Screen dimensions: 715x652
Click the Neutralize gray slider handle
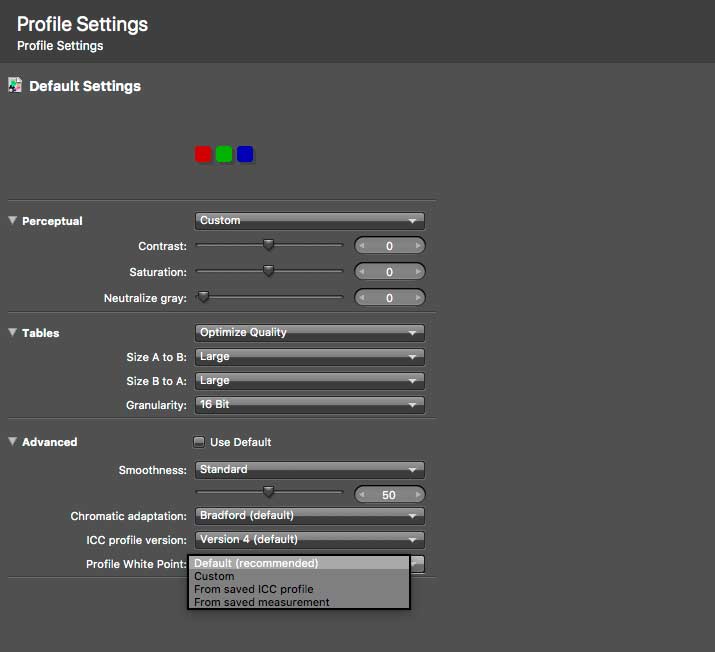pos(203,297)
